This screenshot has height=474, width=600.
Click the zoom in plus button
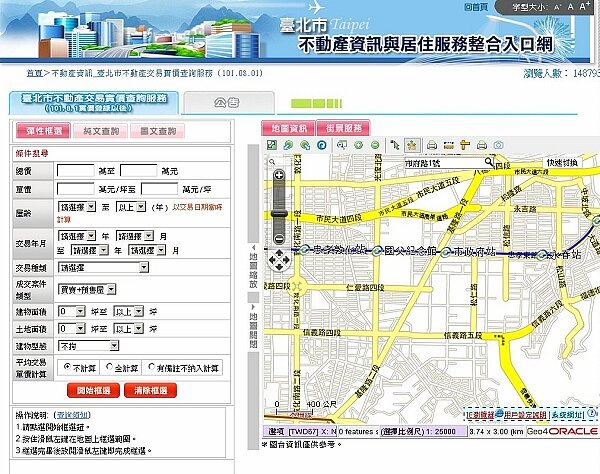(x=279, y=176)
